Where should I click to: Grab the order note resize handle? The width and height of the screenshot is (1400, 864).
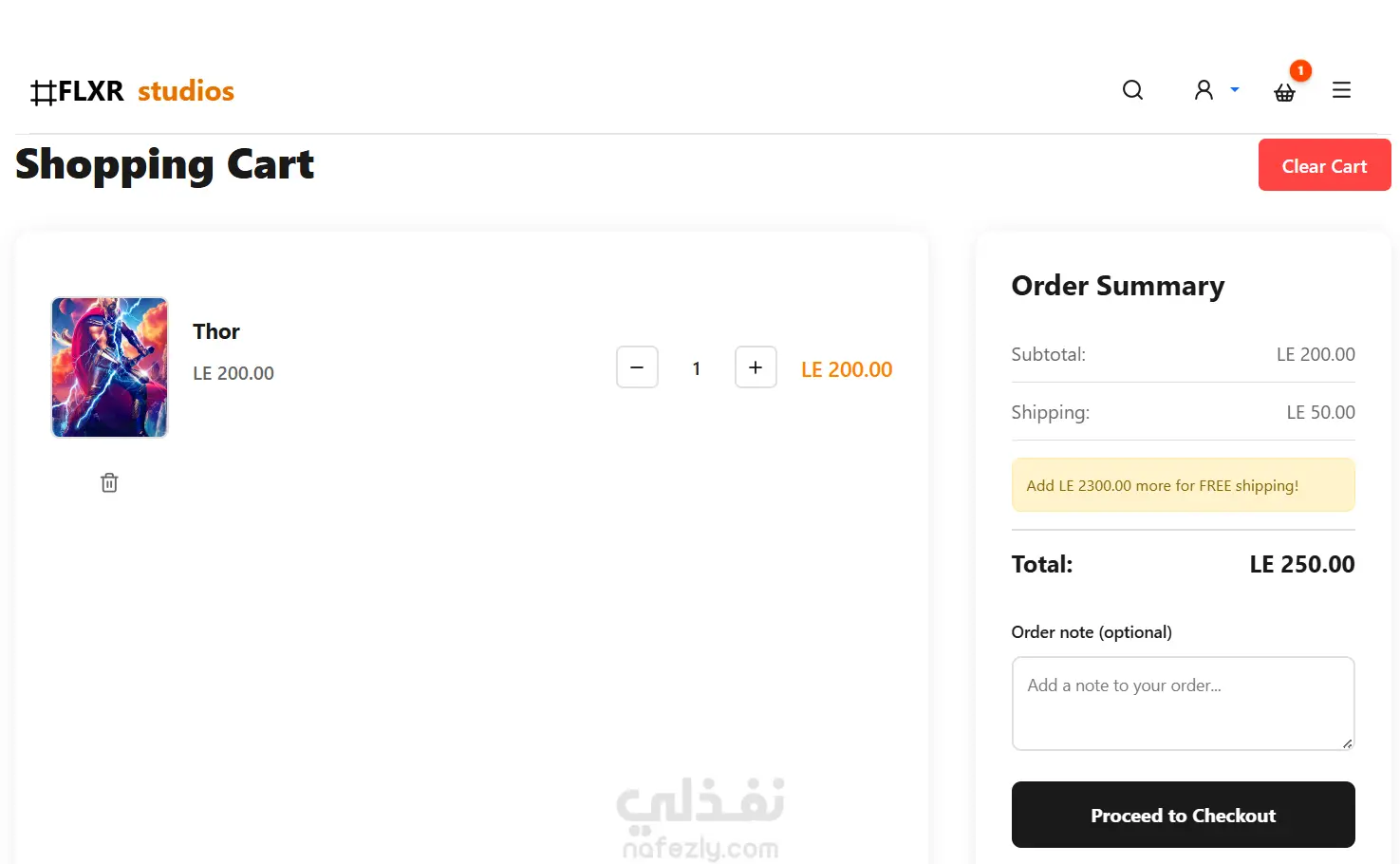1347,743
